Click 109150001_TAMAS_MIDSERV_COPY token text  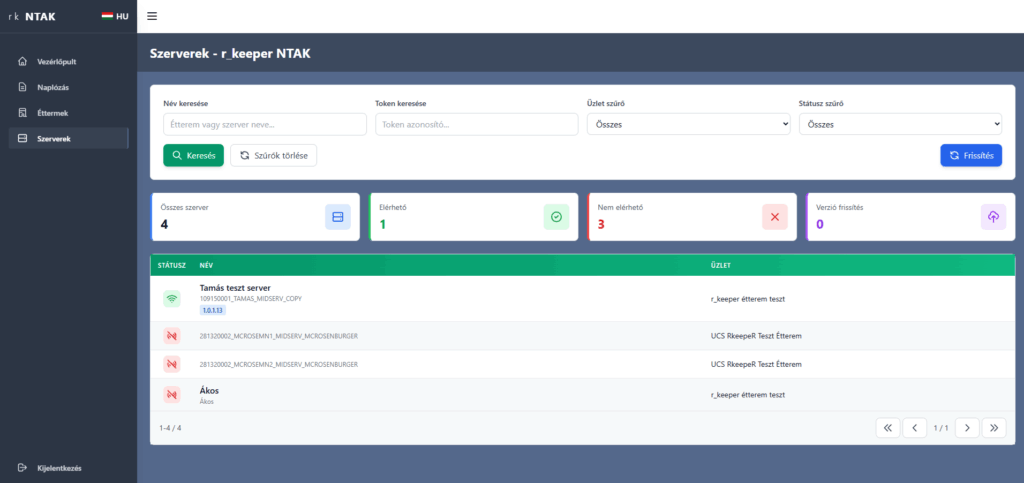[x=251, y=298]
